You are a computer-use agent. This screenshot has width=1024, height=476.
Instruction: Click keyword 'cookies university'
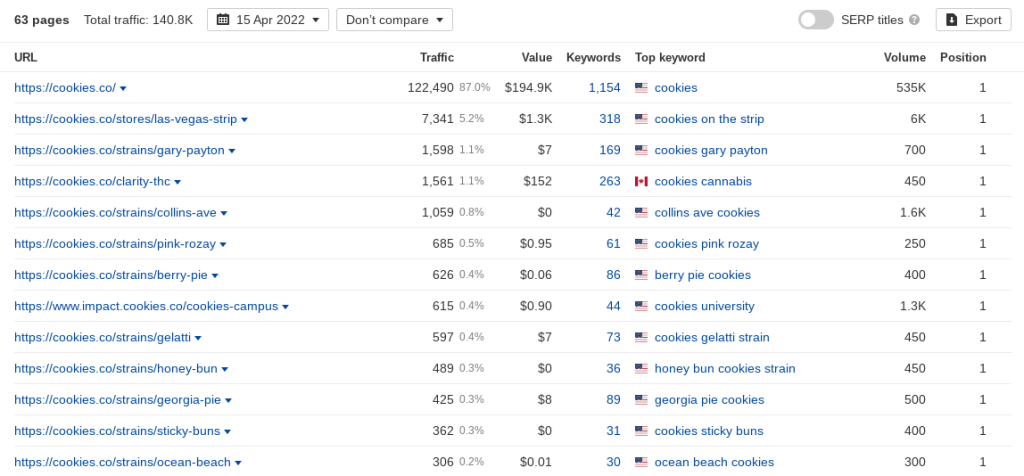click(x=705, y=306)
